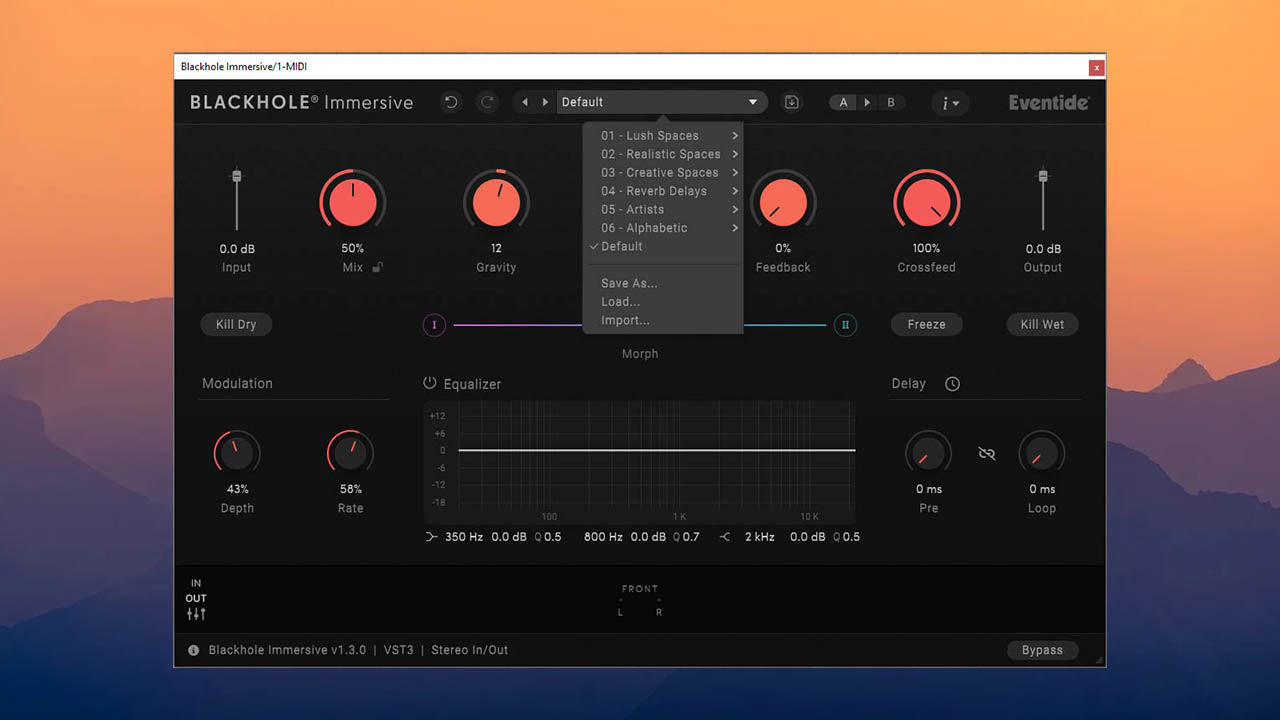The width and height of the screenshot is (1280, 720).
Task: Click the link icon between Pre and Loop knobs
Action: point(985,452)
